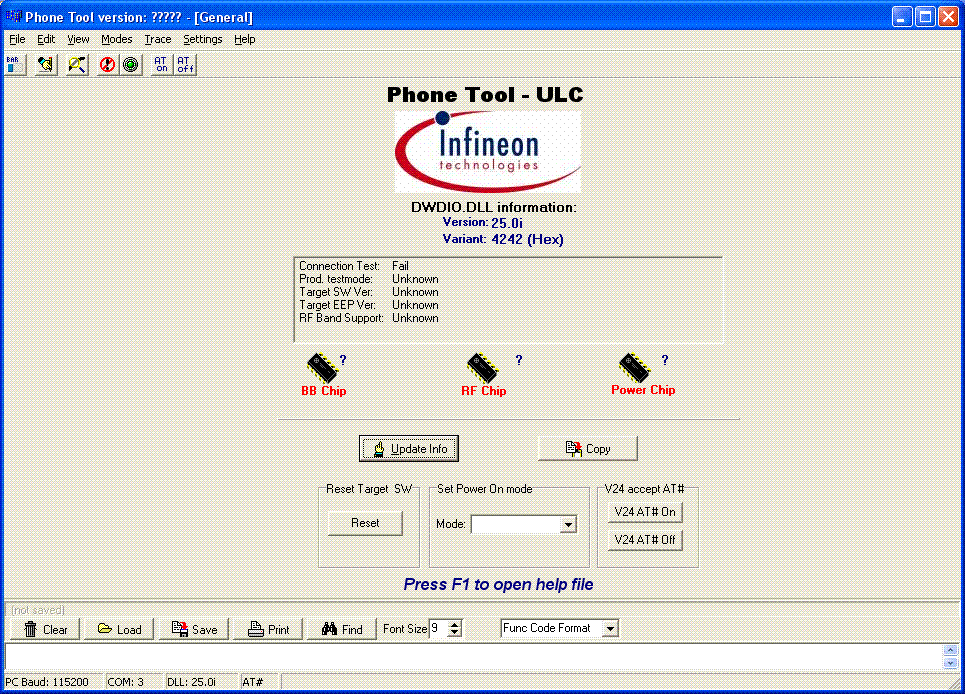Click the AT off toolbar icon

coord(185,65)
